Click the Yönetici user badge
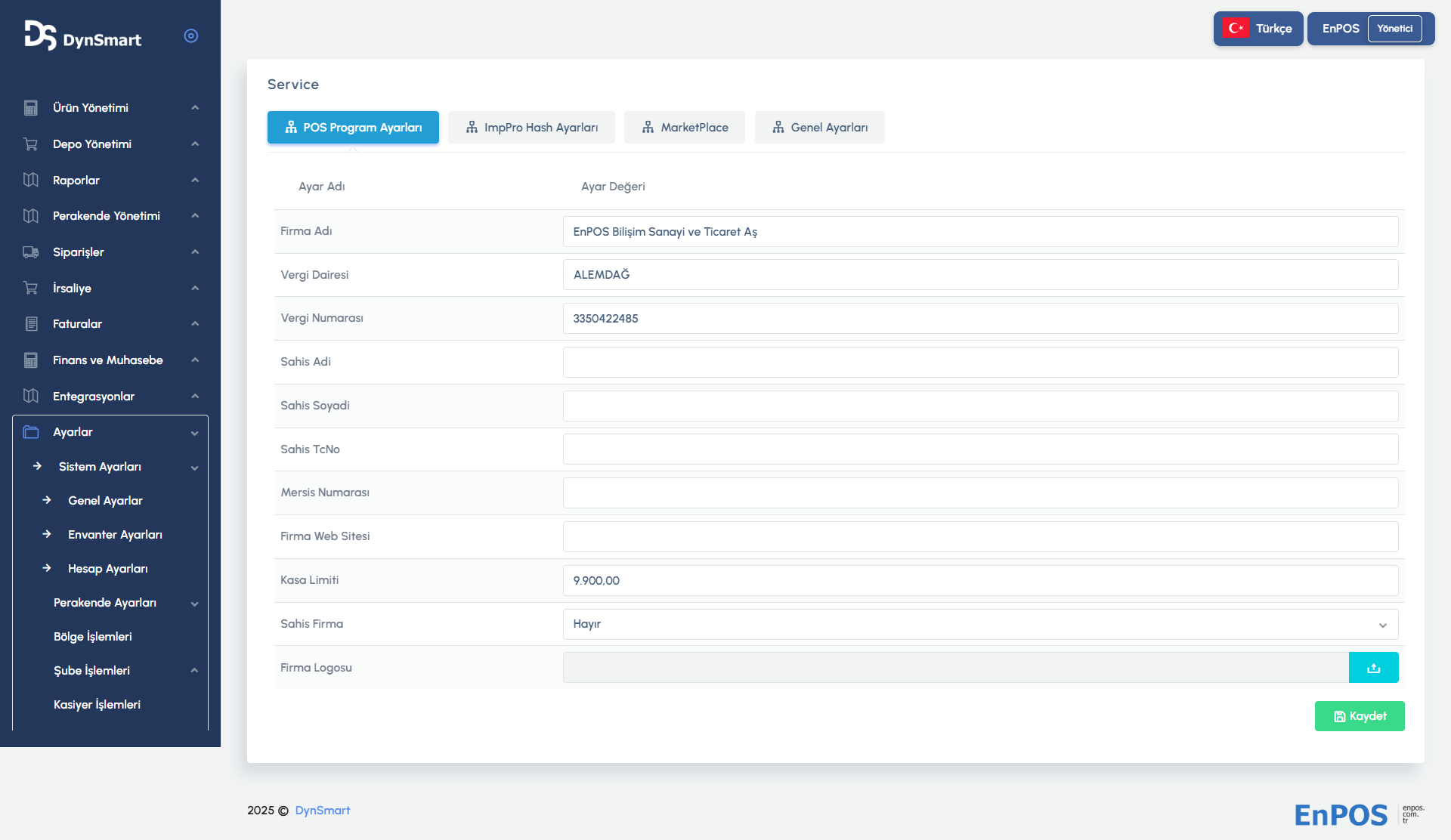Viewport: 1451px width, 840px height. click(x=1394, y=29)
